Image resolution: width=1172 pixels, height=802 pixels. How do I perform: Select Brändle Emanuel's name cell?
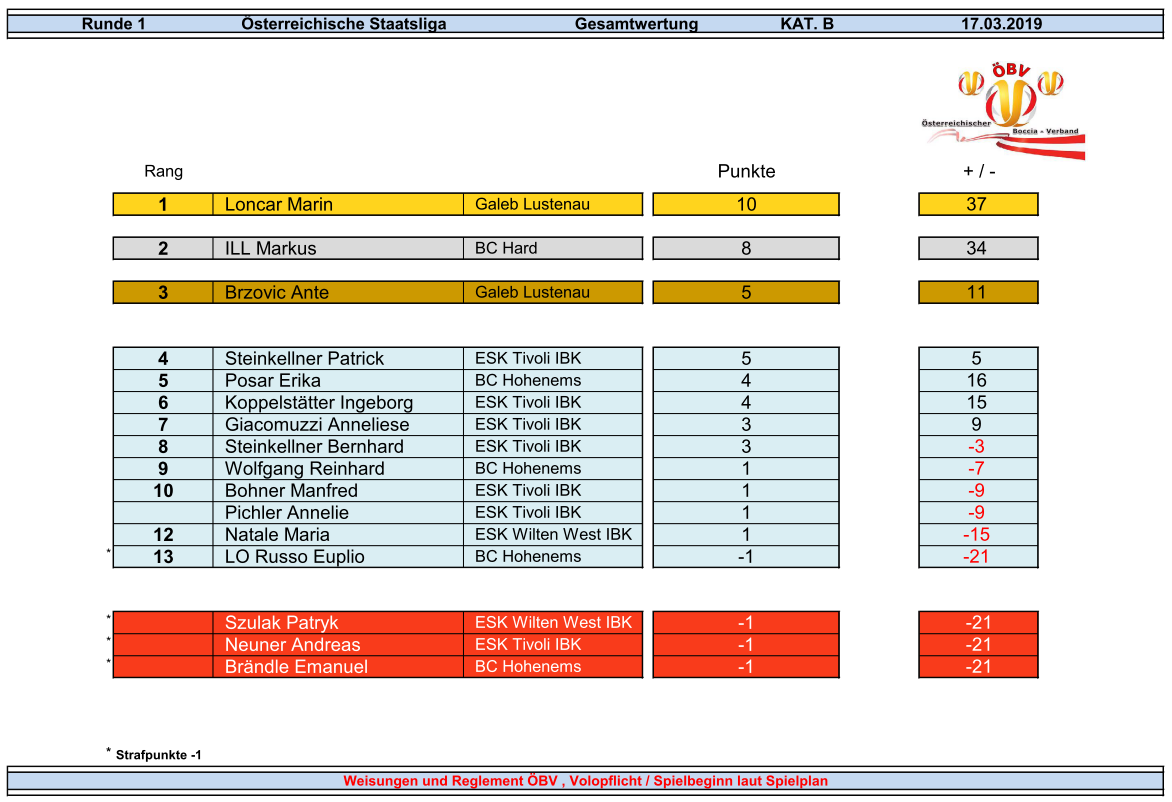point(296,667)
